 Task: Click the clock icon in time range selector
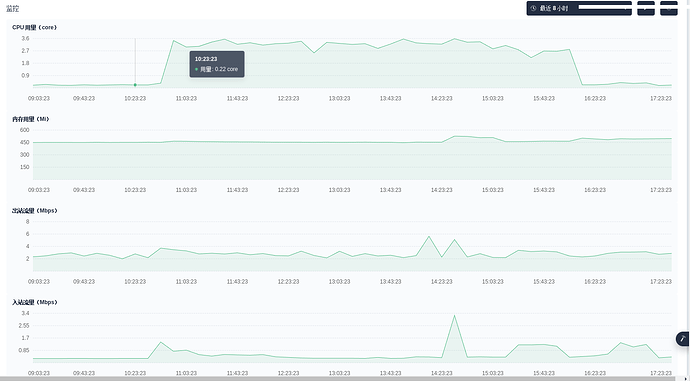(x=533, y=8)
